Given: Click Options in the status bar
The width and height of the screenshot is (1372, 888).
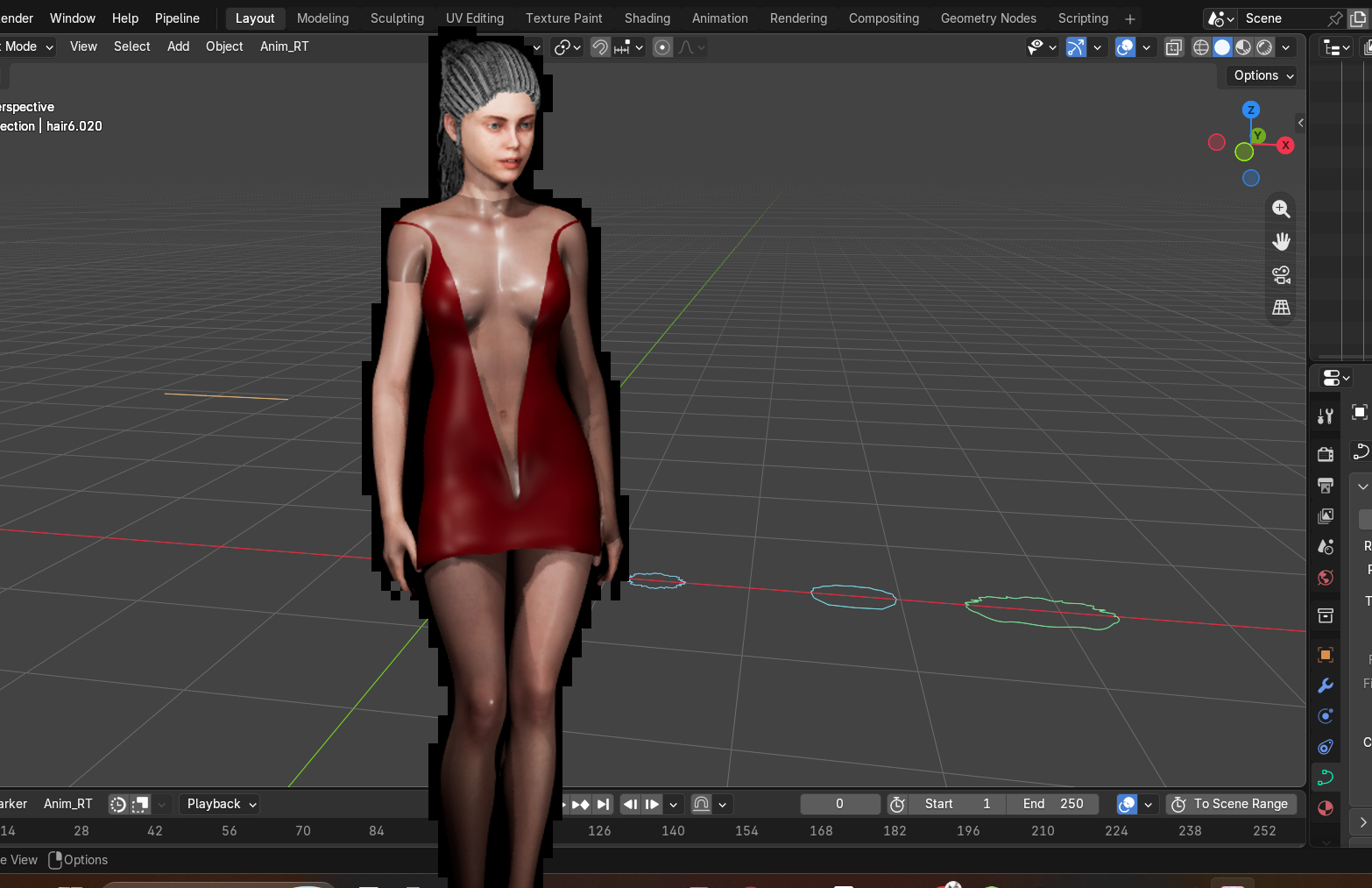Looking at the screenshot, I should pyautogui.click(x=86, y=860).
